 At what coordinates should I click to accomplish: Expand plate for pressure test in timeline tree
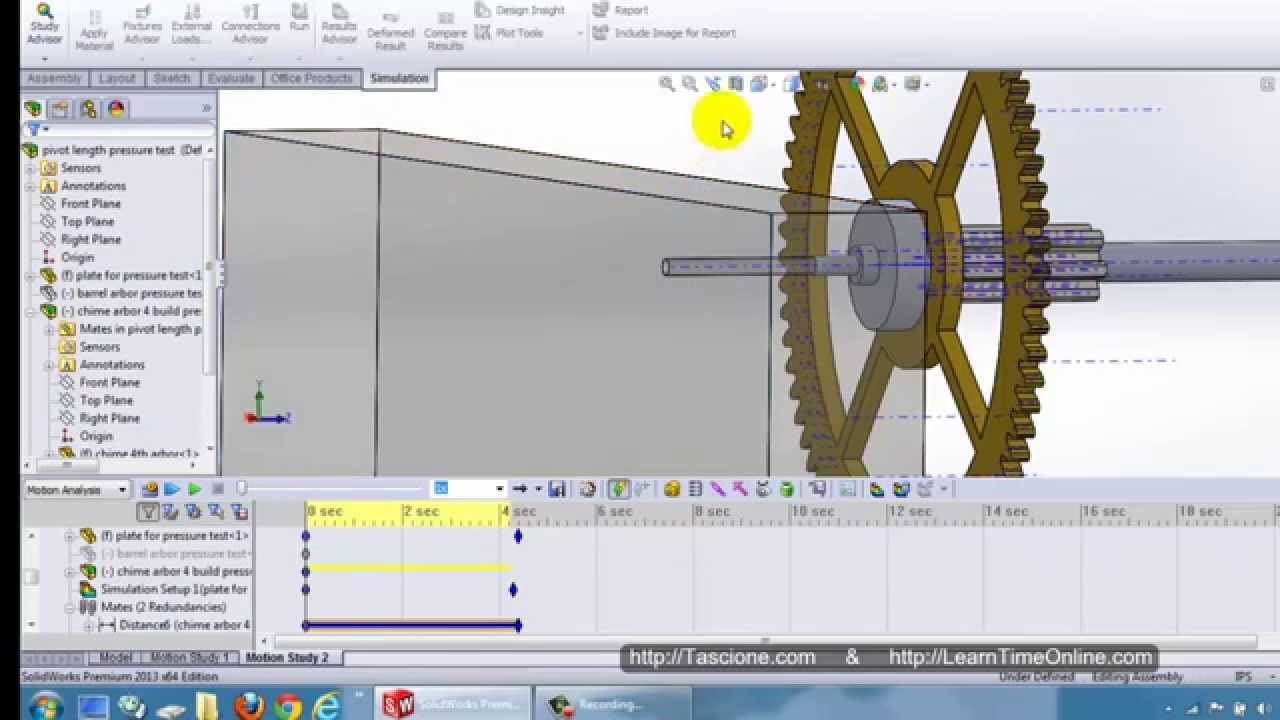(69, 536)
